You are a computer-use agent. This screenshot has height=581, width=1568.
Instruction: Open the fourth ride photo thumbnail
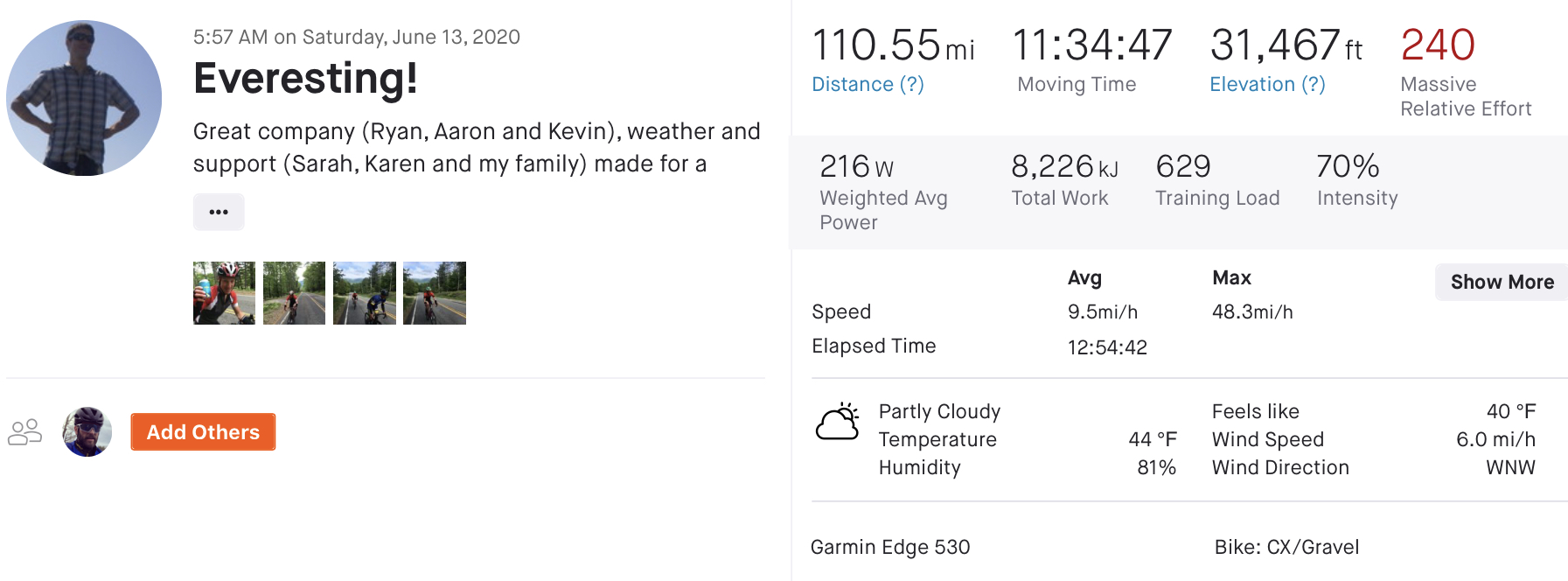click(x=435, y=293)
